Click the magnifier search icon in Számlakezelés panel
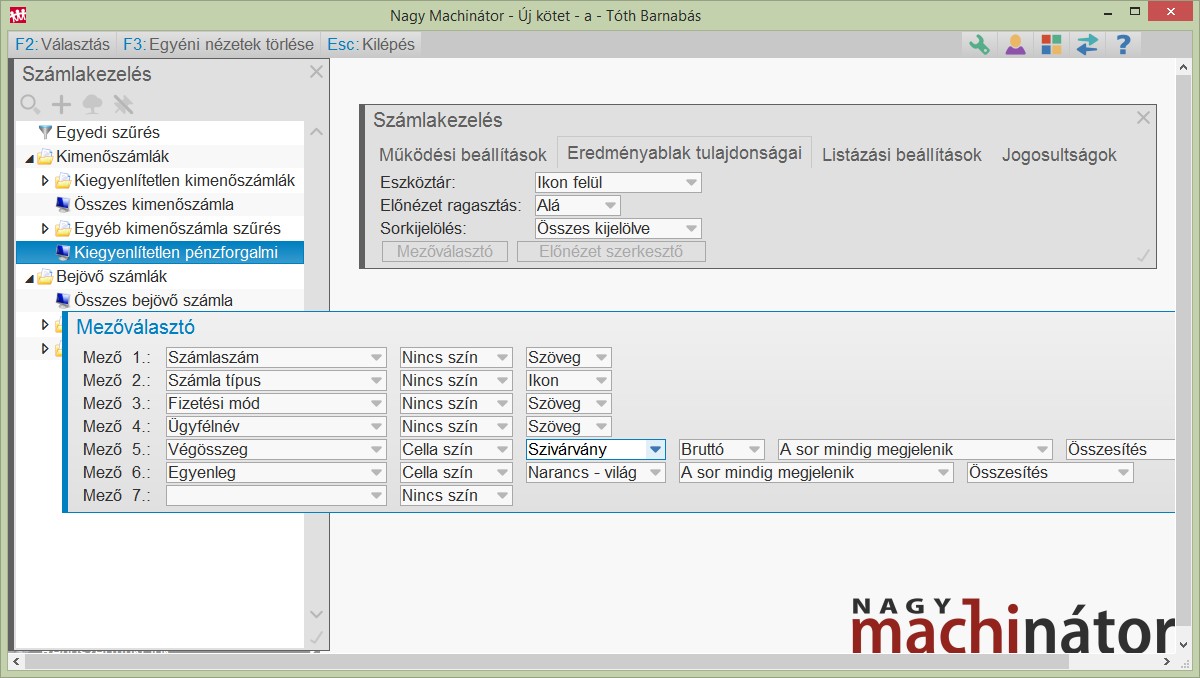This screenshot has height=678, width=1200. point(31,104)
